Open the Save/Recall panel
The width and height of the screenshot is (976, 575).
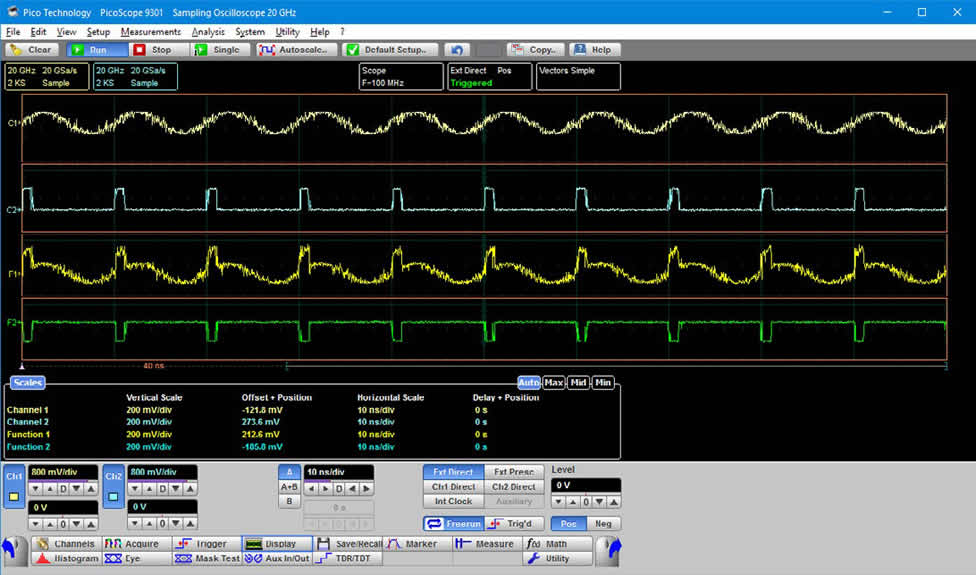[x=348, y=543]
